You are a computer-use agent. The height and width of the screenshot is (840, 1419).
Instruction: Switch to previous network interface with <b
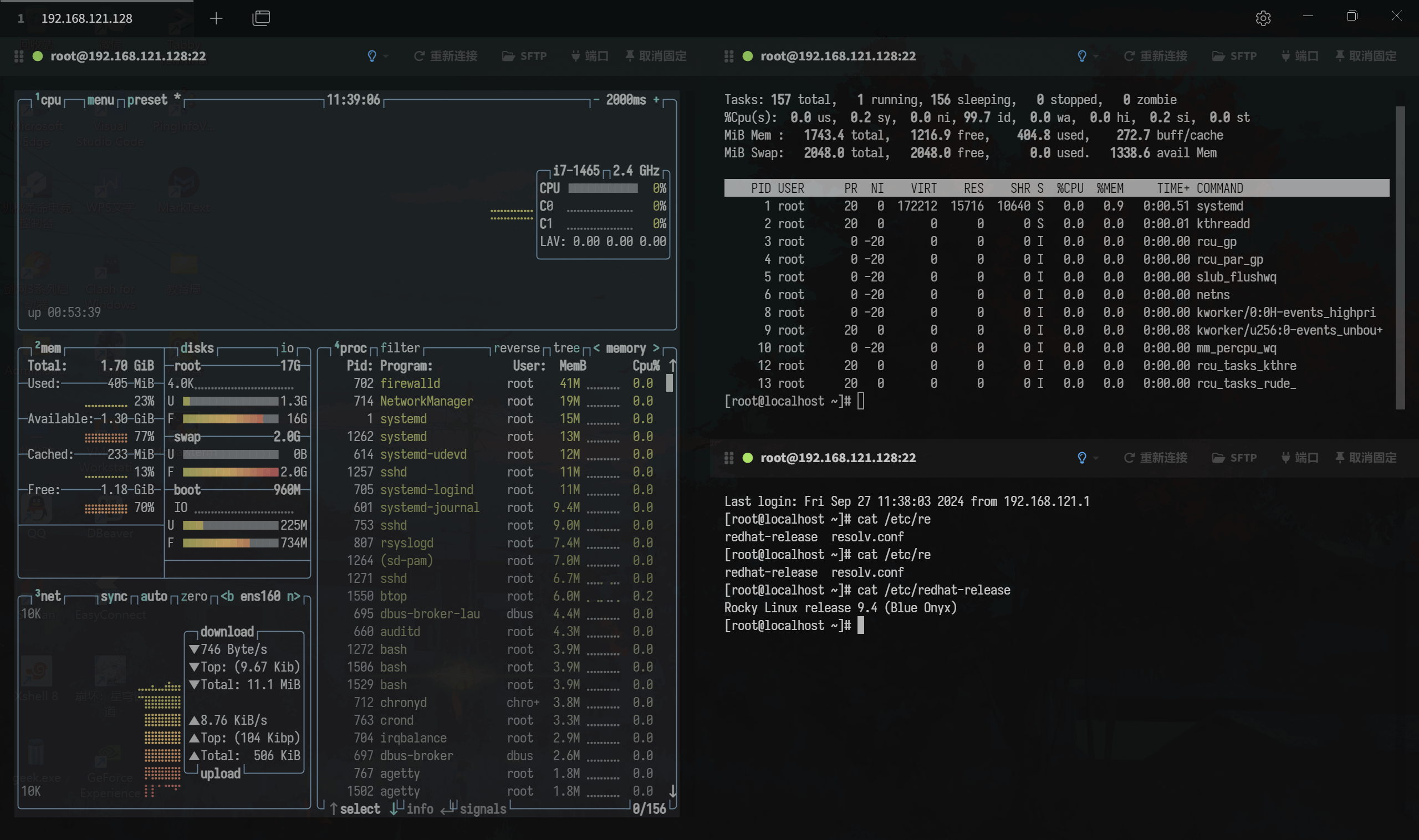pyautogui.click(x=227, y=596)
